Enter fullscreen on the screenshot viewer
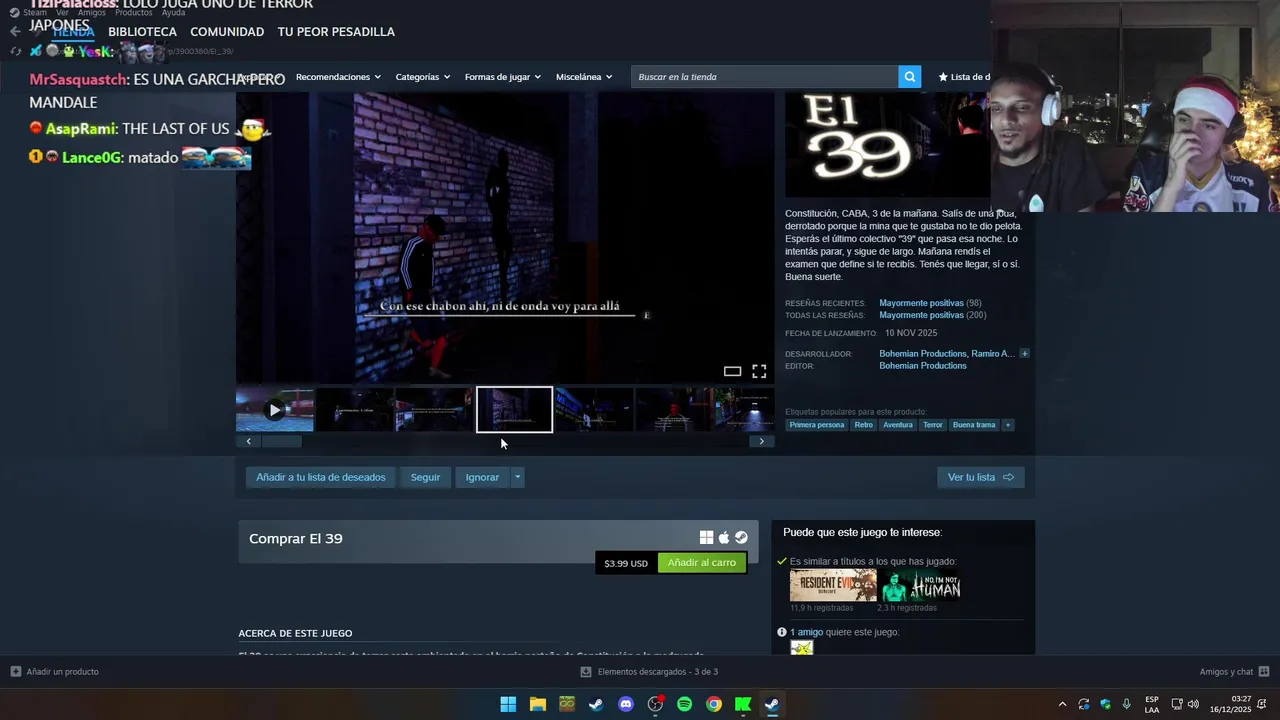Image resolution: width=1280 pixels, height=720 pixels. [759, 372]
